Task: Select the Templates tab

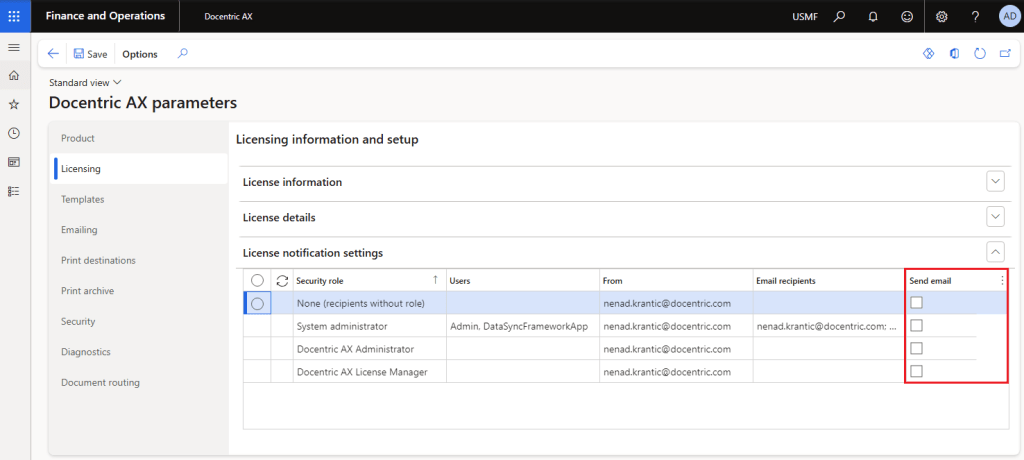Action: (x=139, y=199)
